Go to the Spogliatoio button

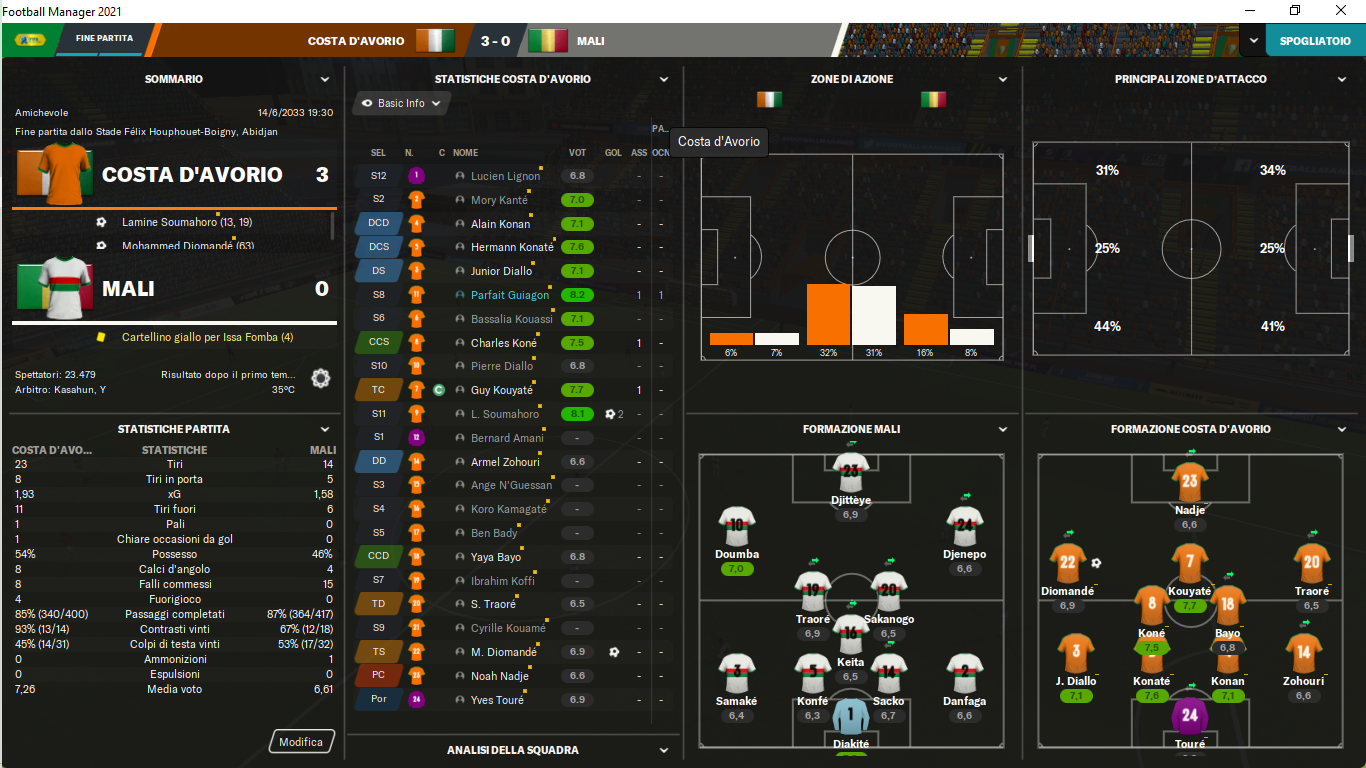tap(1315, 41)
